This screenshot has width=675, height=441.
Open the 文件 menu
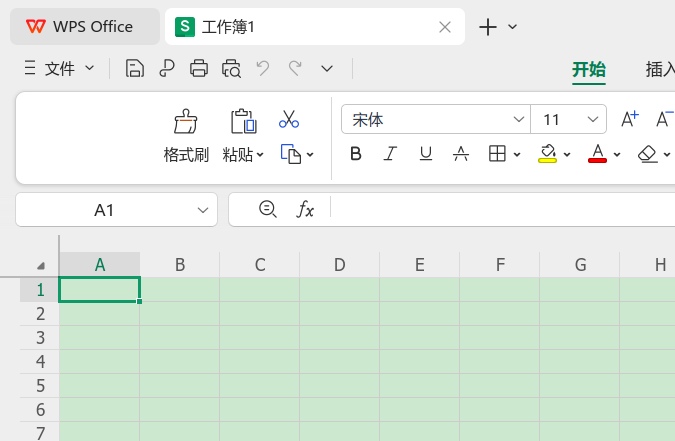click(59, 68)
